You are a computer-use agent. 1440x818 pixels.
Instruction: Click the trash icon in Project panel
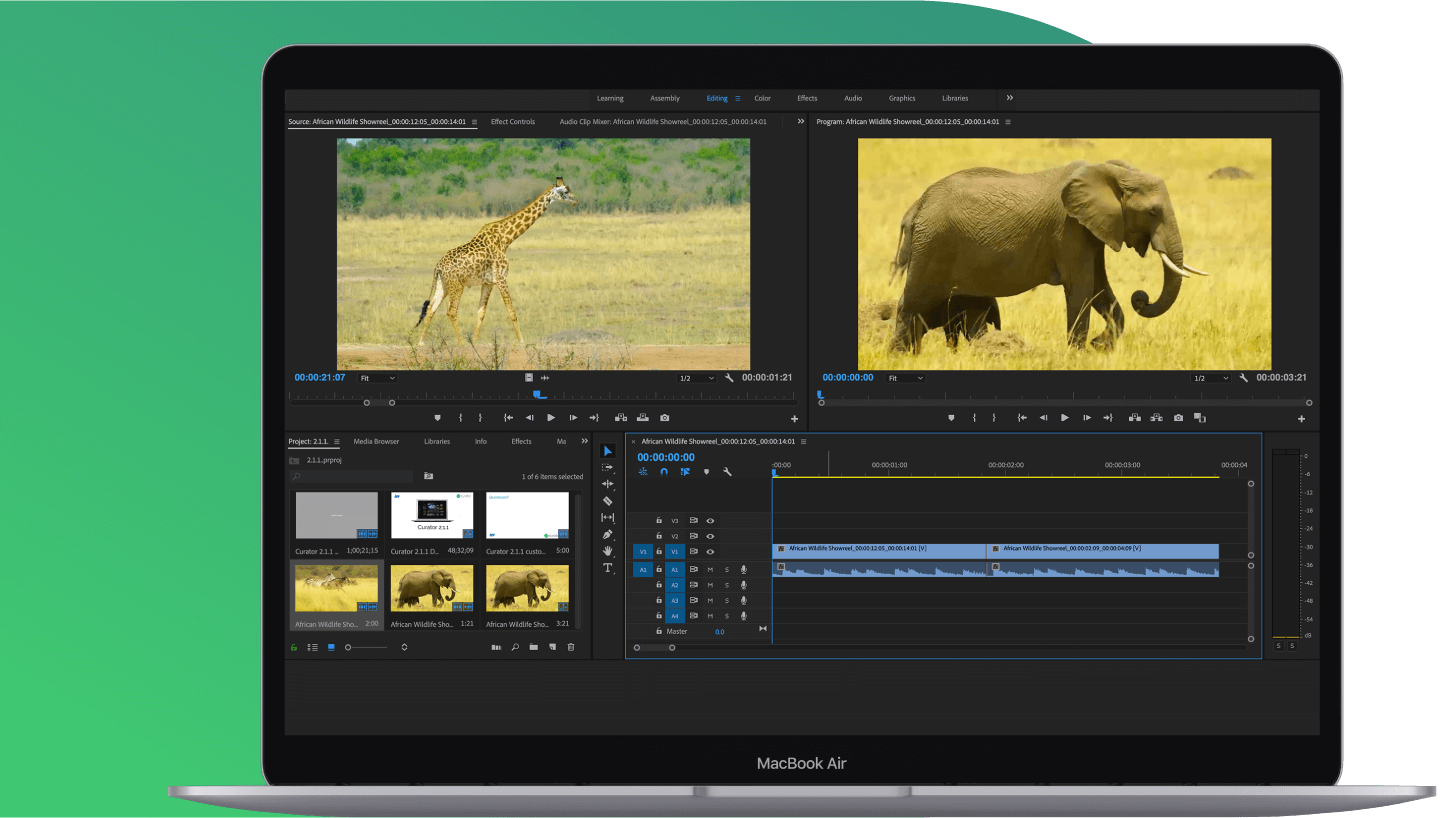[x=571, y=647]
